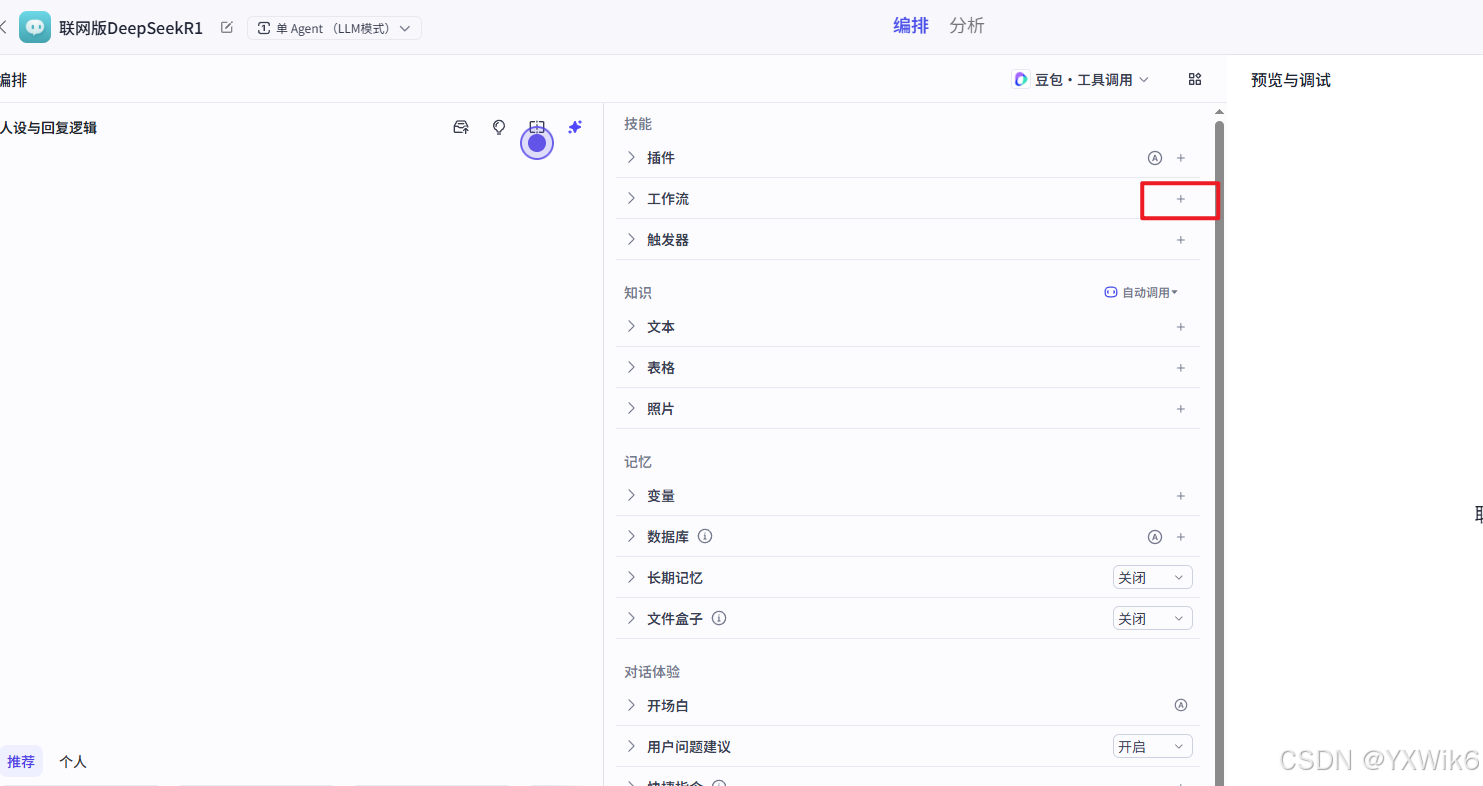1483x786 pixels.
Task: Click the bot avatar icon beside the name
Action: coord(35,27)
